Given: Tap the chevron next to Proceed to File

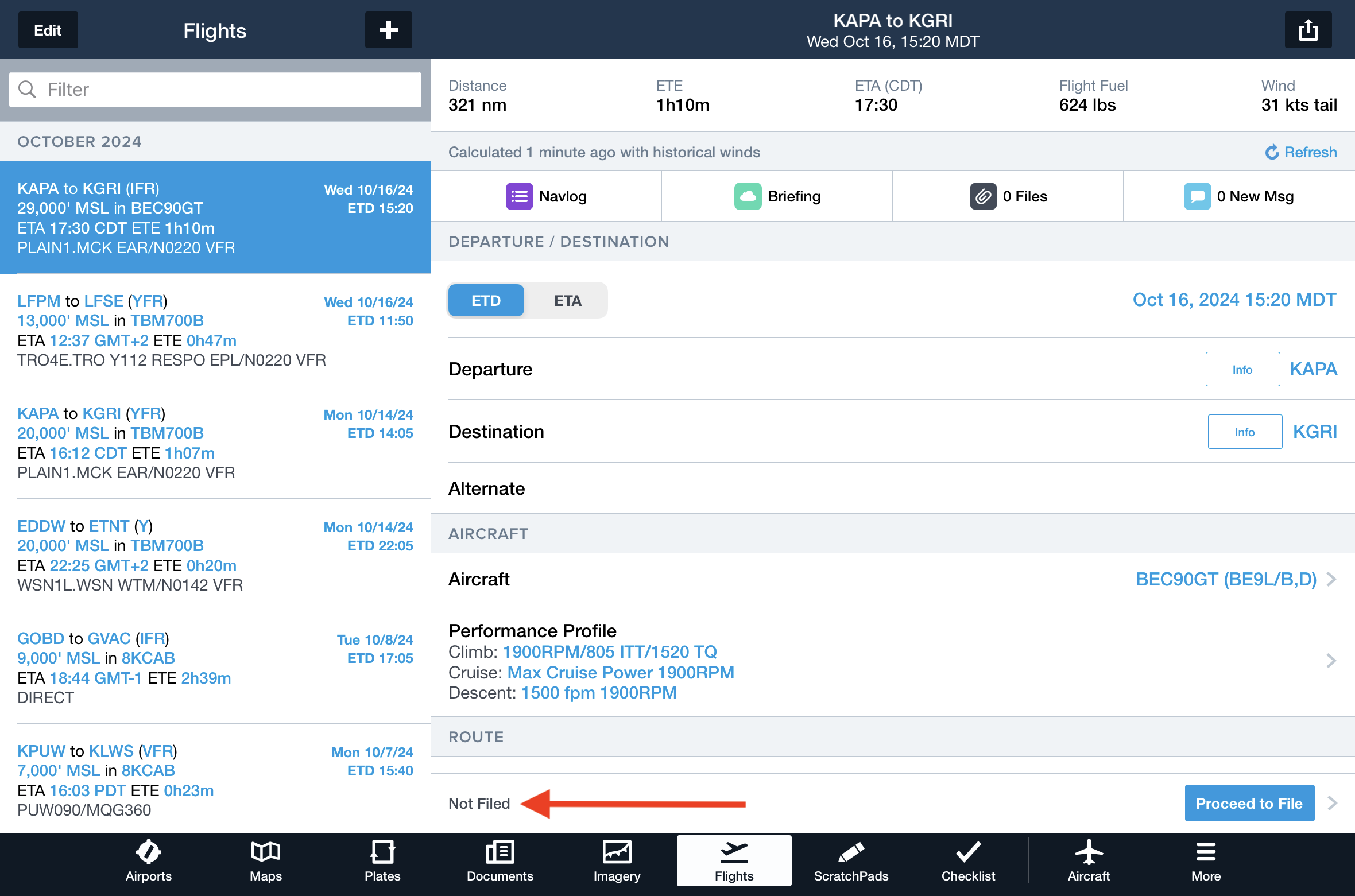Looking at the screenshot, I should tap(1333, 803).
